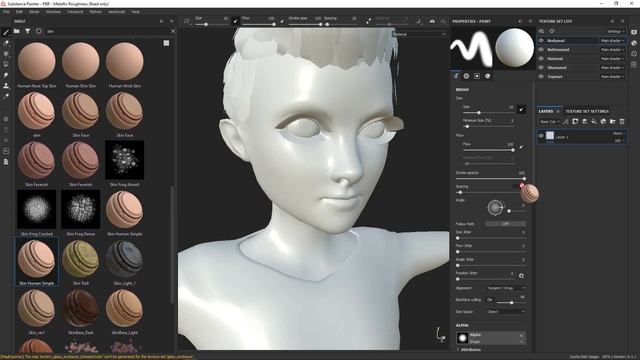Screen dimensions: 640x360
Task: Open Alpha tab icon in Properties panel
Action: click(466, 76)
